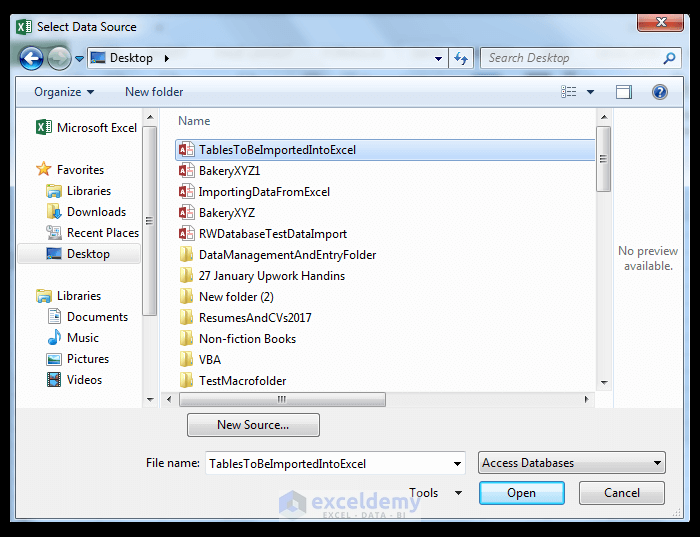Select Libraries under Favorites
Image resolution: width=700 pixels, height=537 pixels.
pos(79,191)
